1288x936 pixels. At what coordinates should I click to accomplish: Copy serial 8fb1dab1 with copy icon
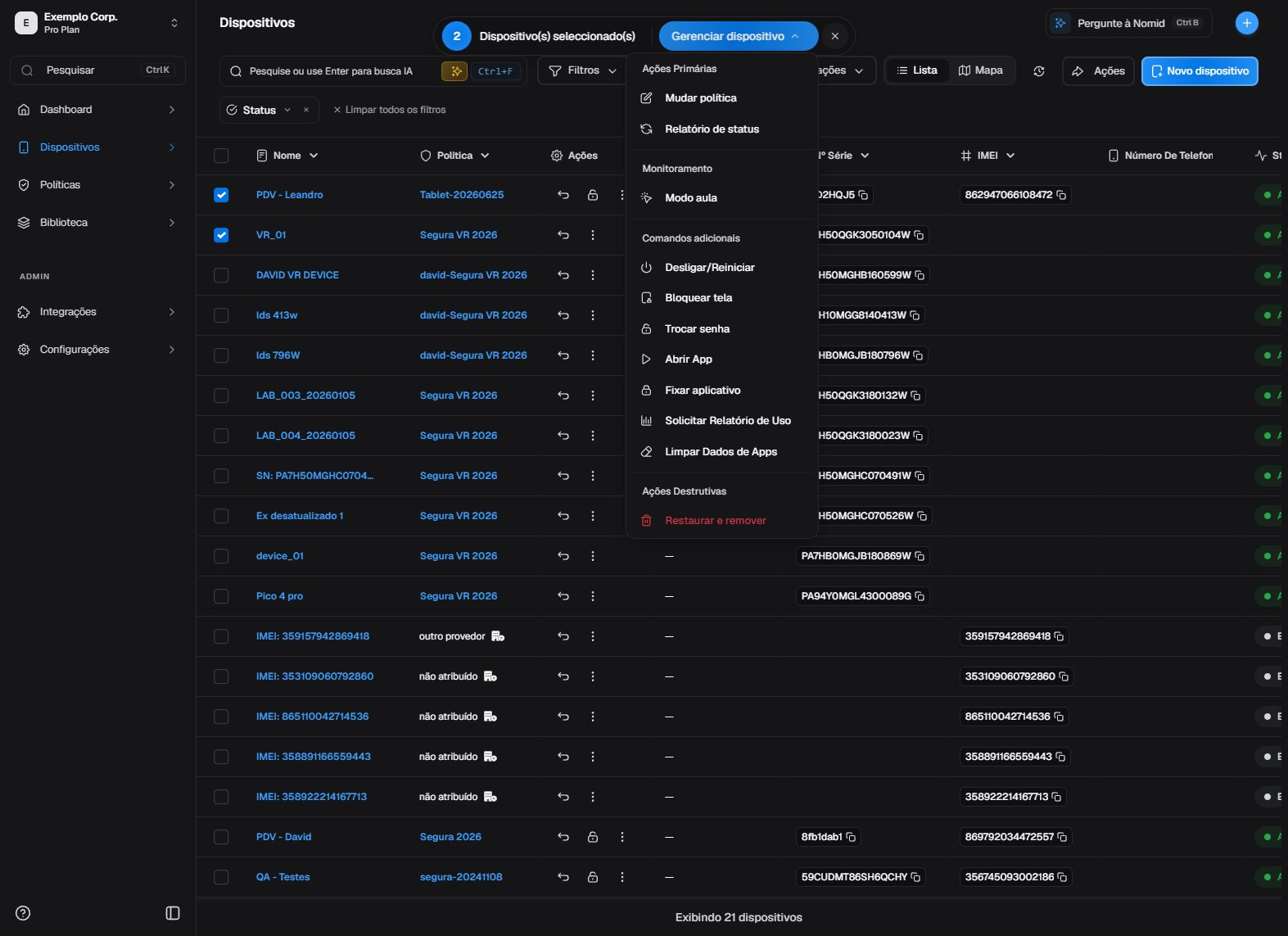(851, 837)
